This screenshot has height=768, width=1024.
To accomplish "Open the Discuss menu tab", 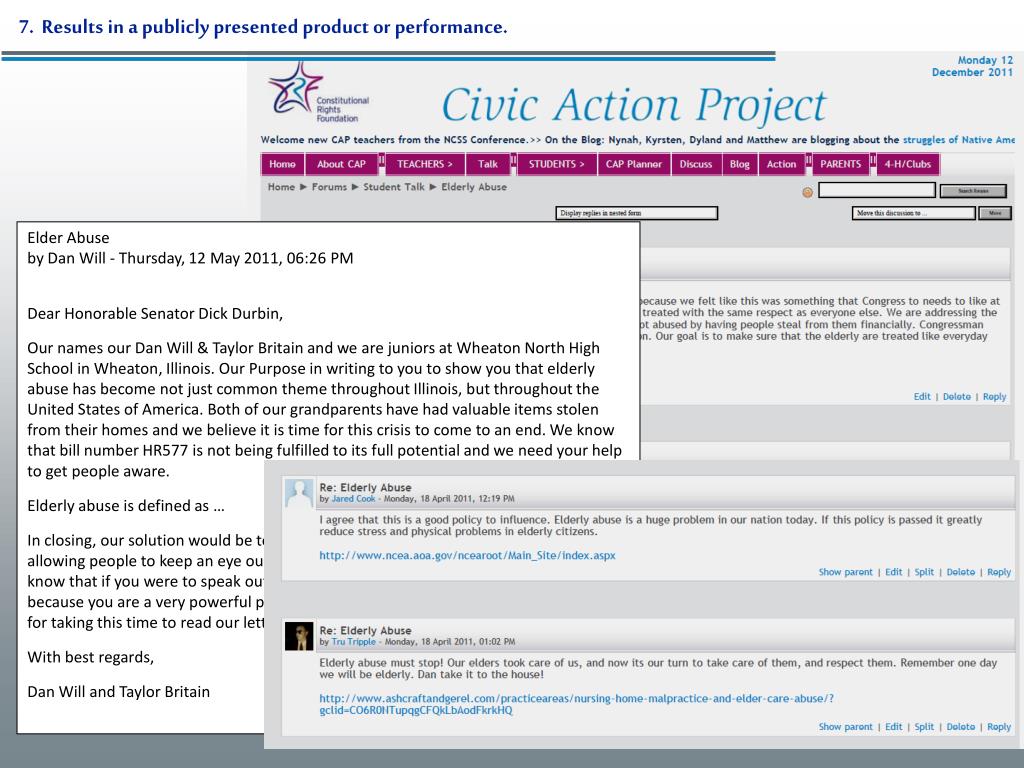I will point(696,164).
